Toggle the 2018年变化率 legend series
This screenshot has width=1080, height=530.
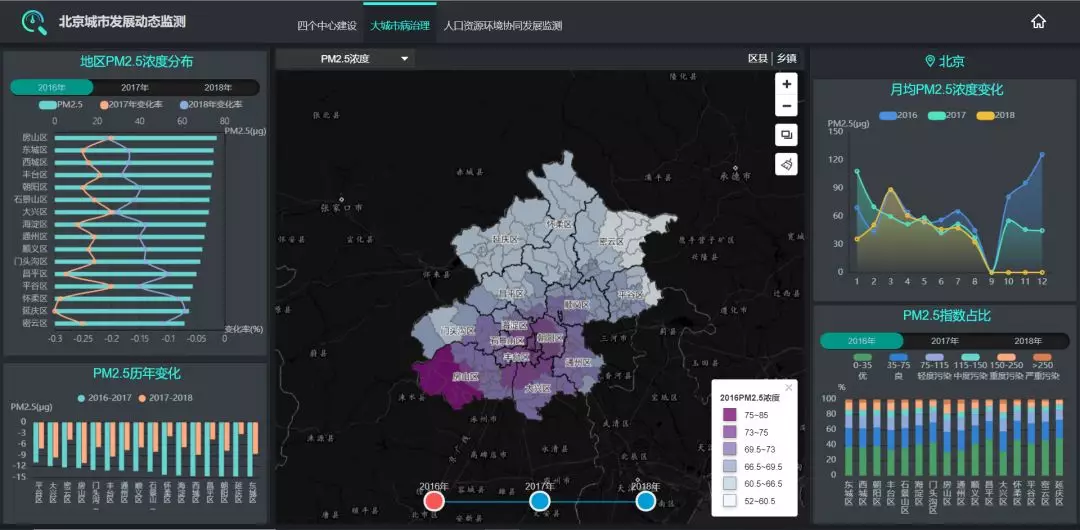pos(211,105)
